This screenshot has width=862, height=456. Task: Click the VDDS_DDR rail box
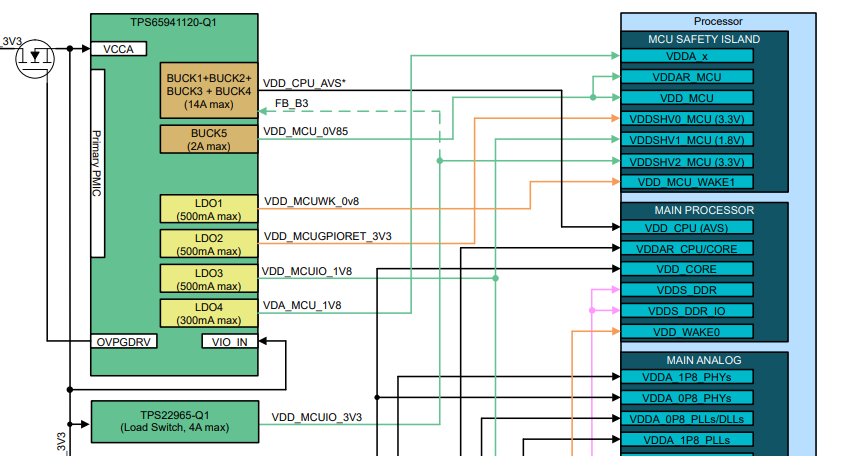click(x=687, y=290)
